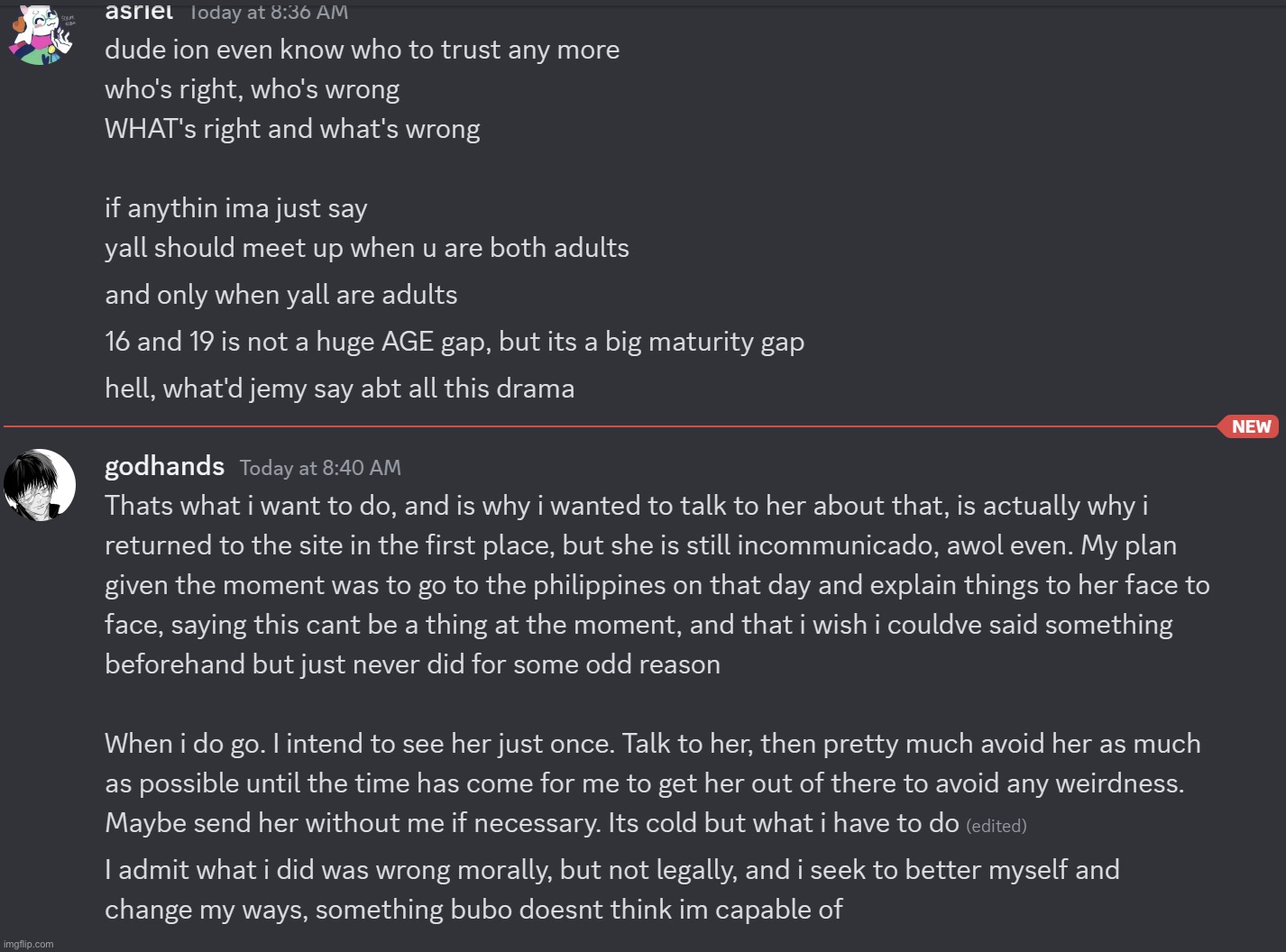Viewport: 1286px width, 952px height.
Task: Select message "I admit what i did was wrong morally"
Action: pos(611,889)
